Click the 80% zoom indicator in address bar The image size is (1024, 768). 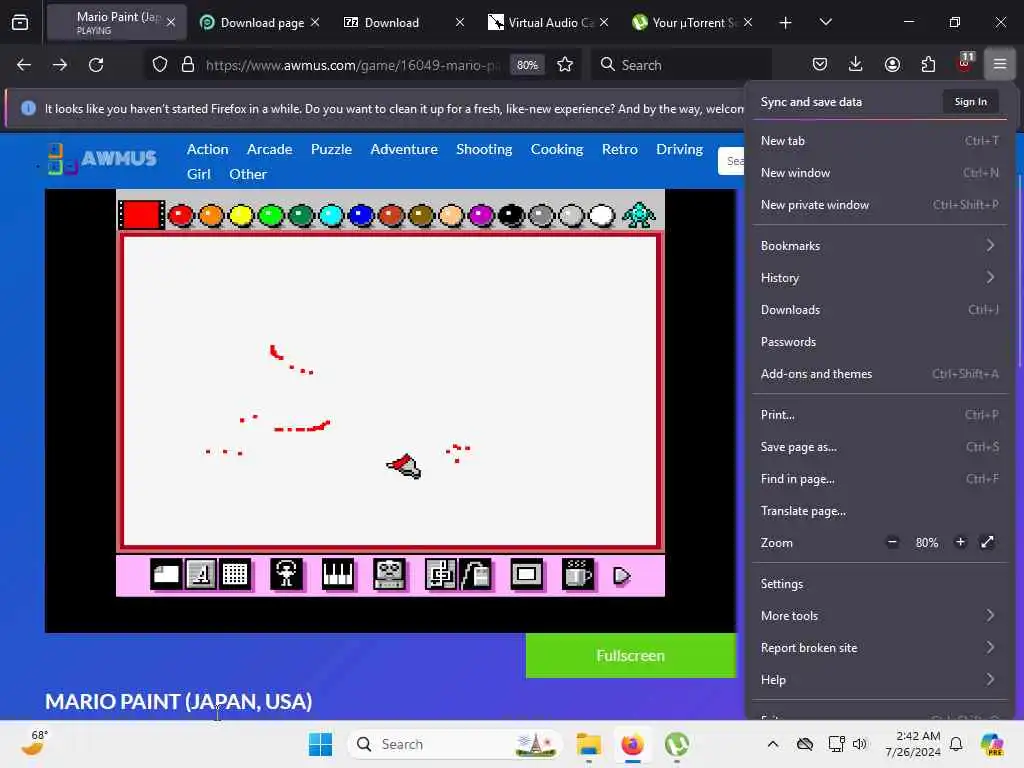(x=527, y=65)
